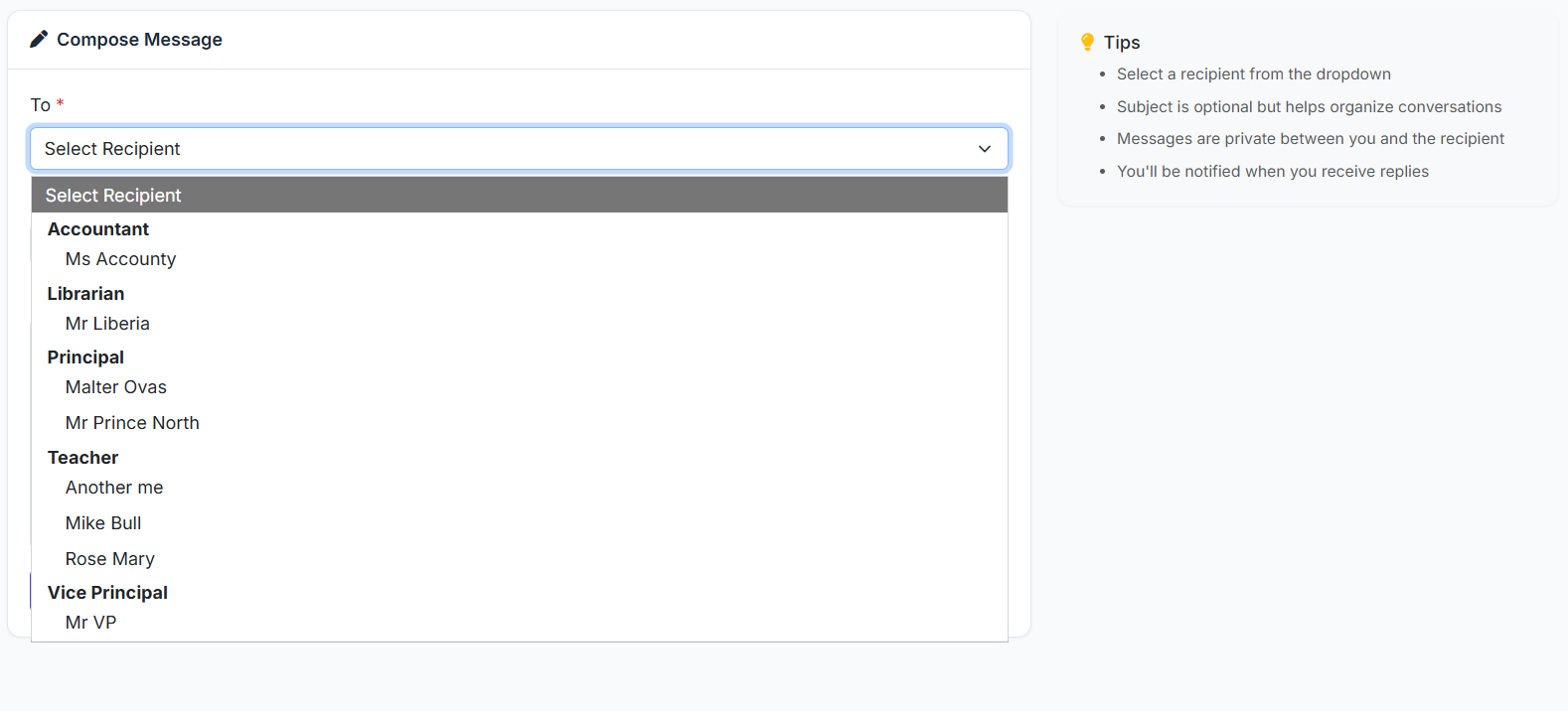Click the To field label

pos(40,105)
